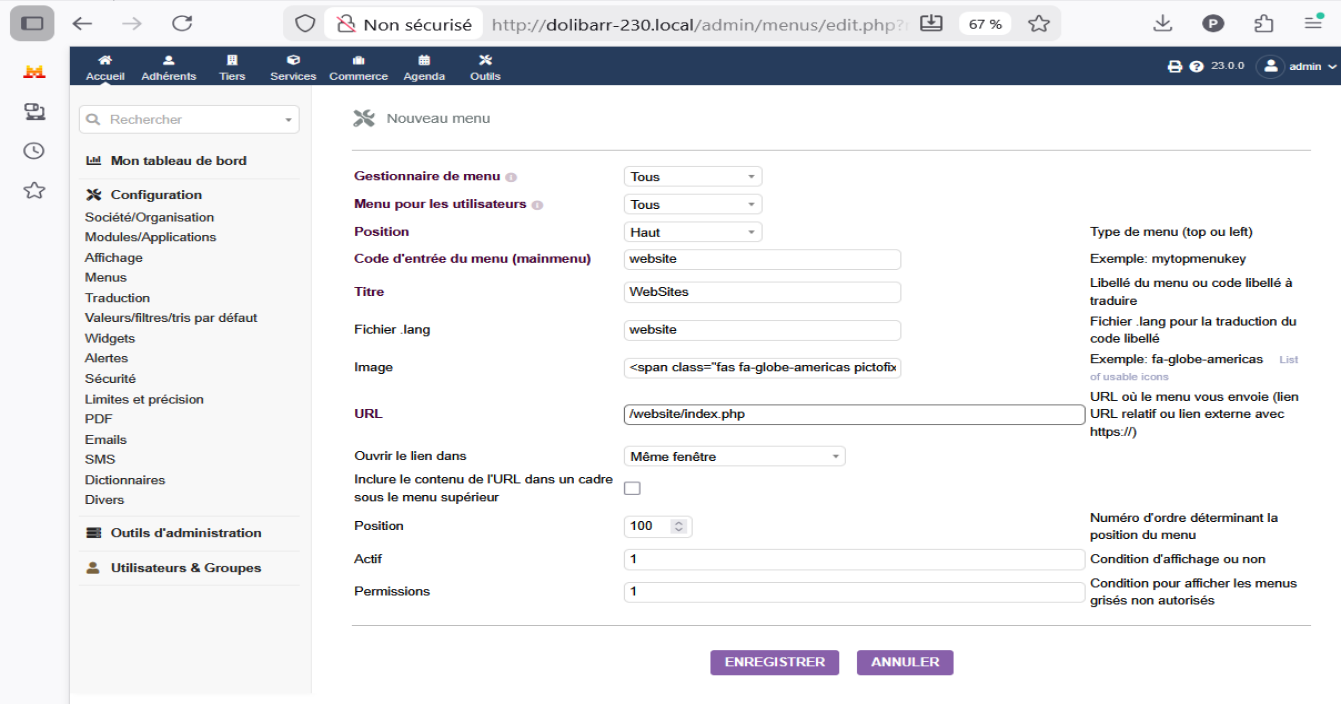Screen dimensions: 1341x704
Task: Click info icon next to Gestionnaire de menu
Action: [x=511, y=177]
